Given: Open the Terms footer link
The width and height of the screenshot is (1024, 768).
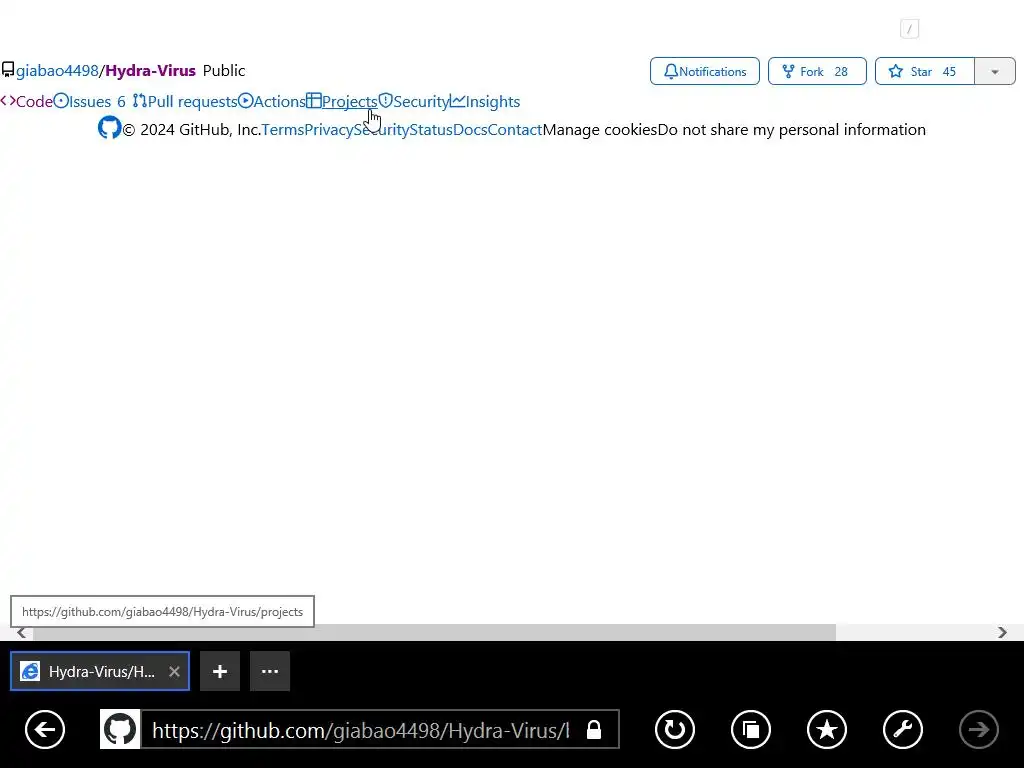Looking at the screenshot, I should 283,129.
